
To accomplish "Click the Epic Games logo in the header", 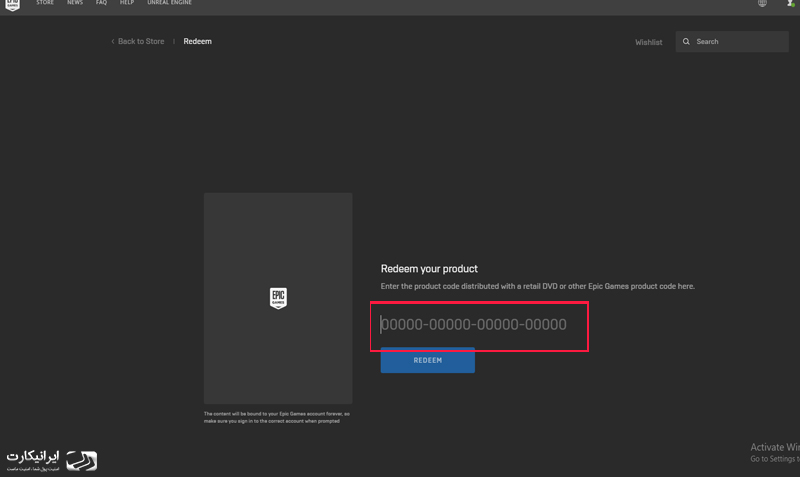I will 12,5.
